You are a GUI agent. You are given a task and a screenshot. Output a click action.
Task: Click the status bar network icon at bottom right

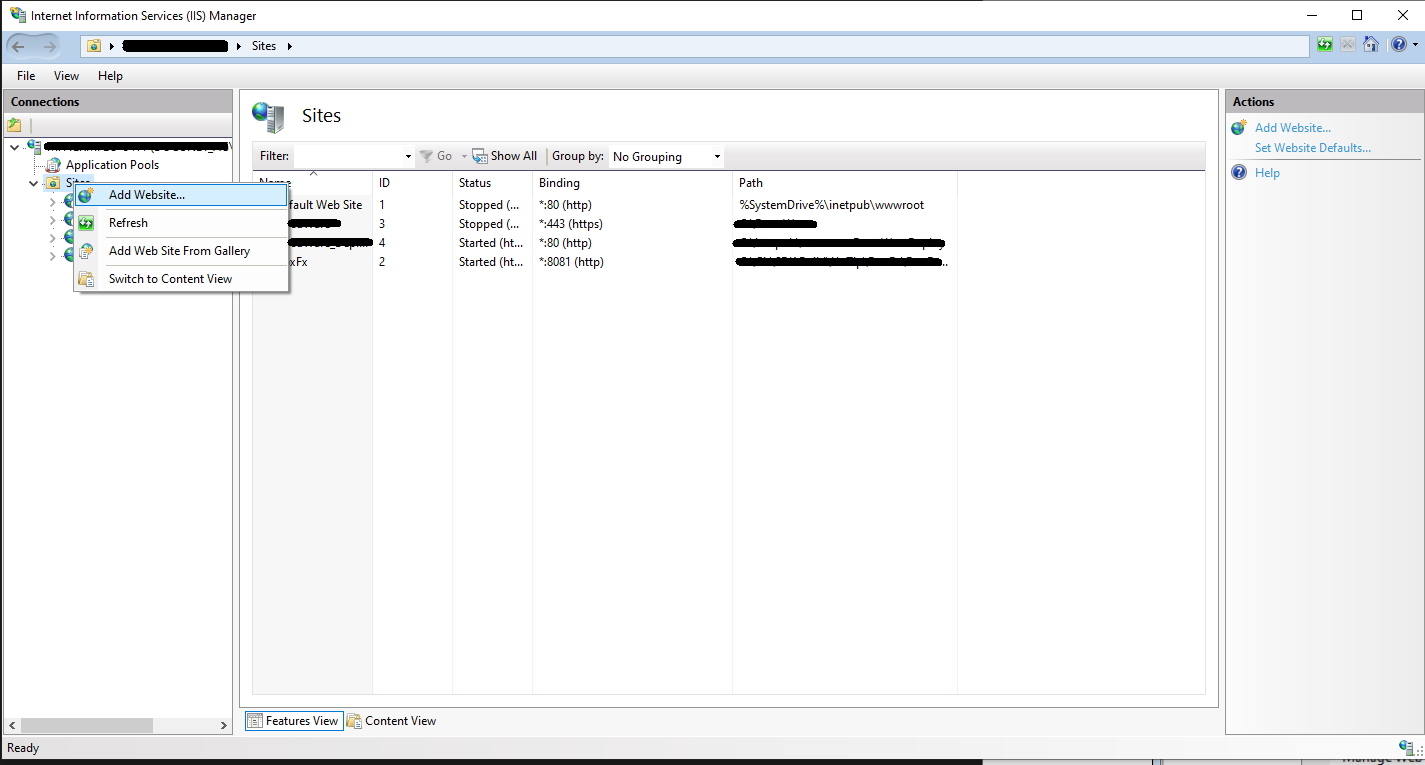coord(1408,747)
